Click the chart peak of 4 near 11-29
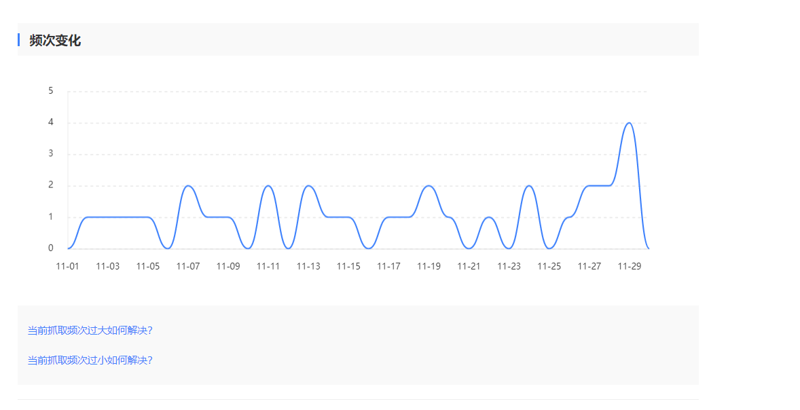800x410 pixels. pos(628,123)
